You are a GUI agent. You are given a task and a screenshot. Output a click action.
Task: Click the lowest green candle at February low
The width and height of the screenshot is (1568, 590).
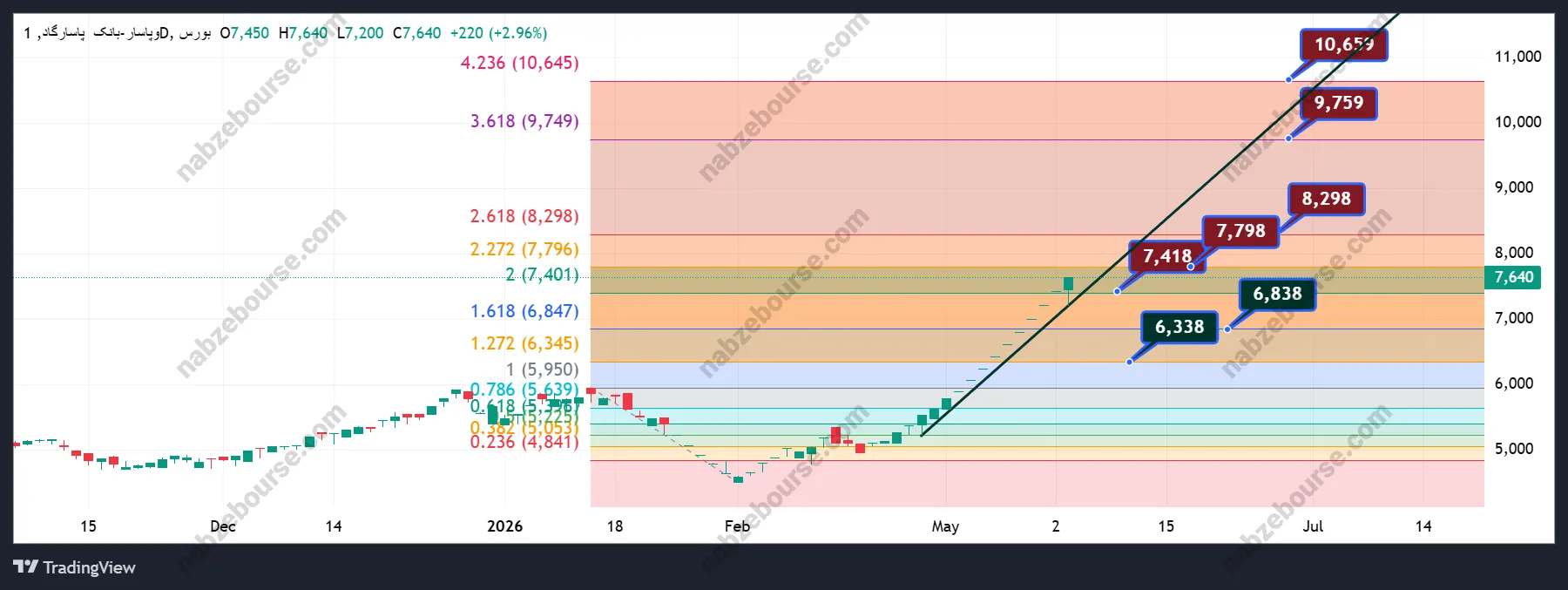tap(738, 479)
